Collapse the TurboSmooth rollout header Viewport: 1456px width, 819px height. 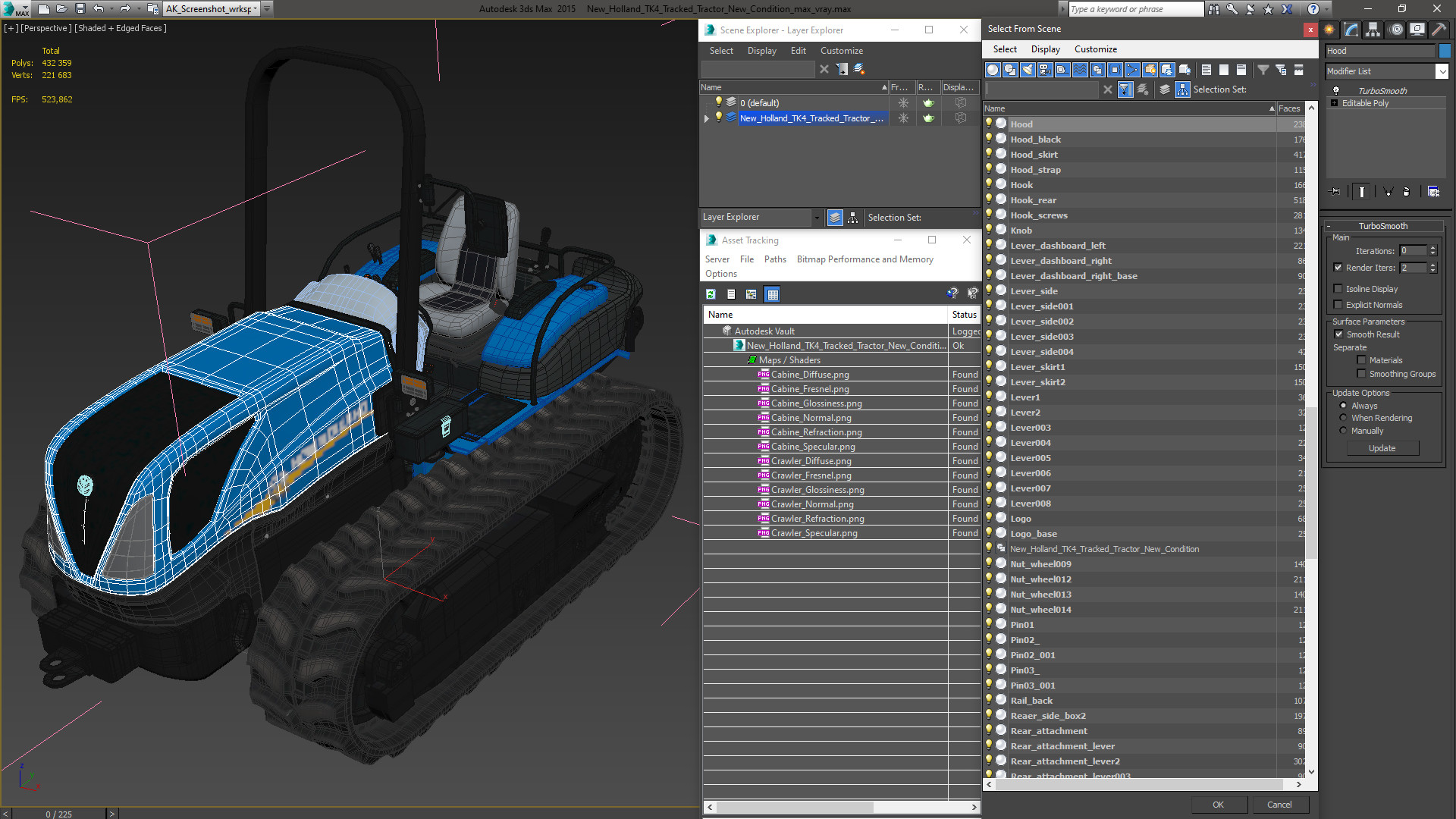click(1383, 226)
